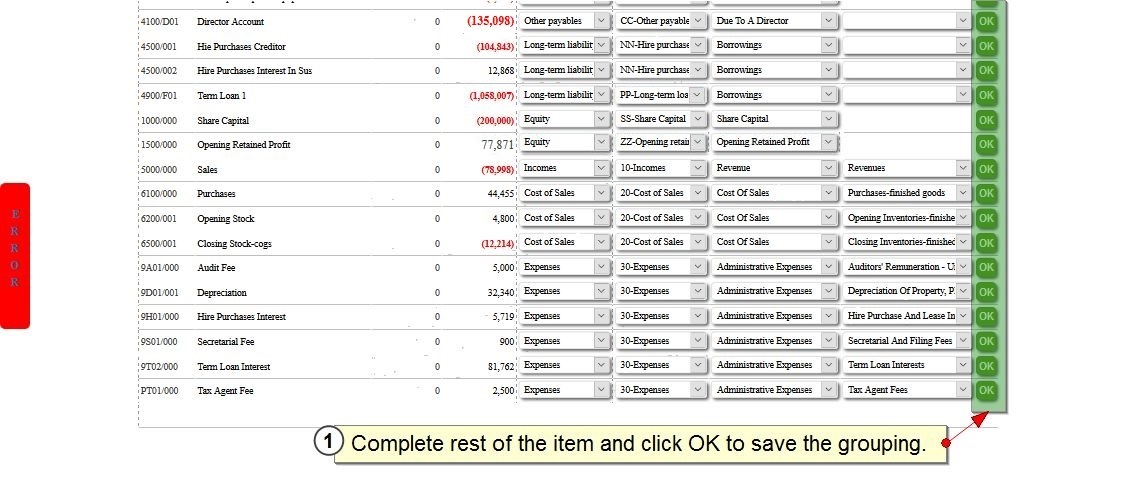Click OK button beside Audit Fee row
The image size is (1136, 501).
pos(986,267)
